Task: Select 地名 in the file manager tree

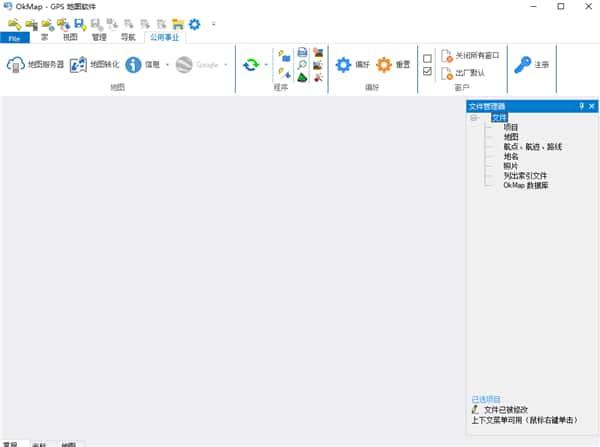Action: 511,156
